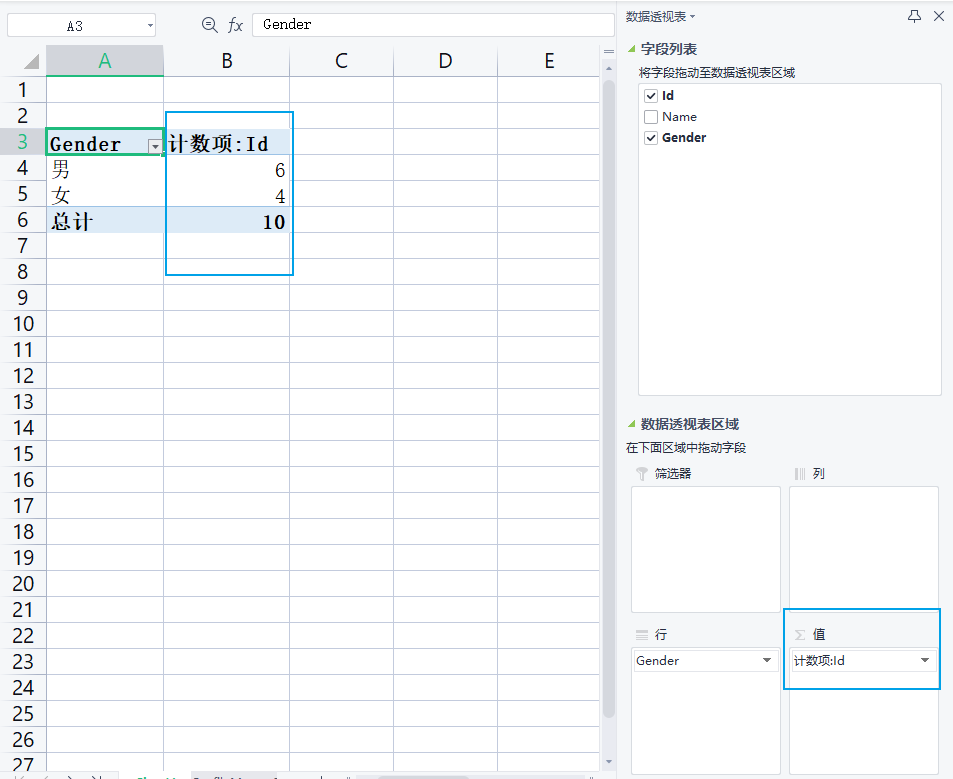
Task: Click cell containing 男
Action: (x=105, y=168)
